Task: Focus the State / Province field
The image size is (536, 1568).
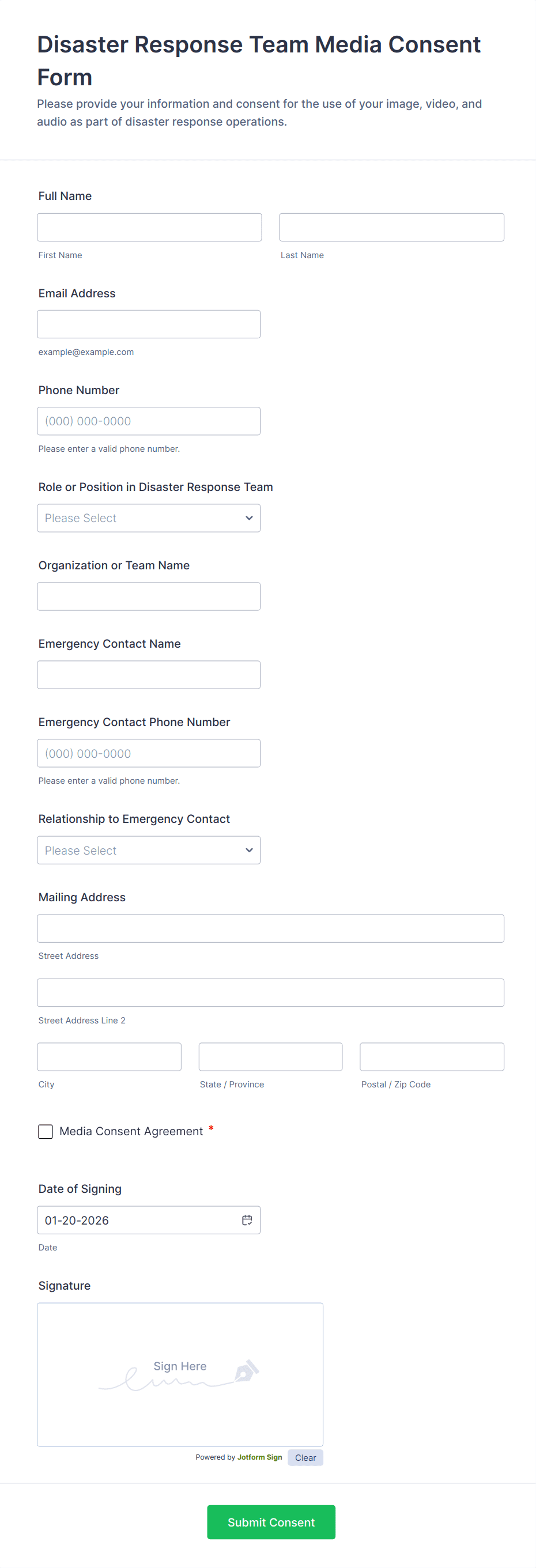Action: [x=270, y=1057]
